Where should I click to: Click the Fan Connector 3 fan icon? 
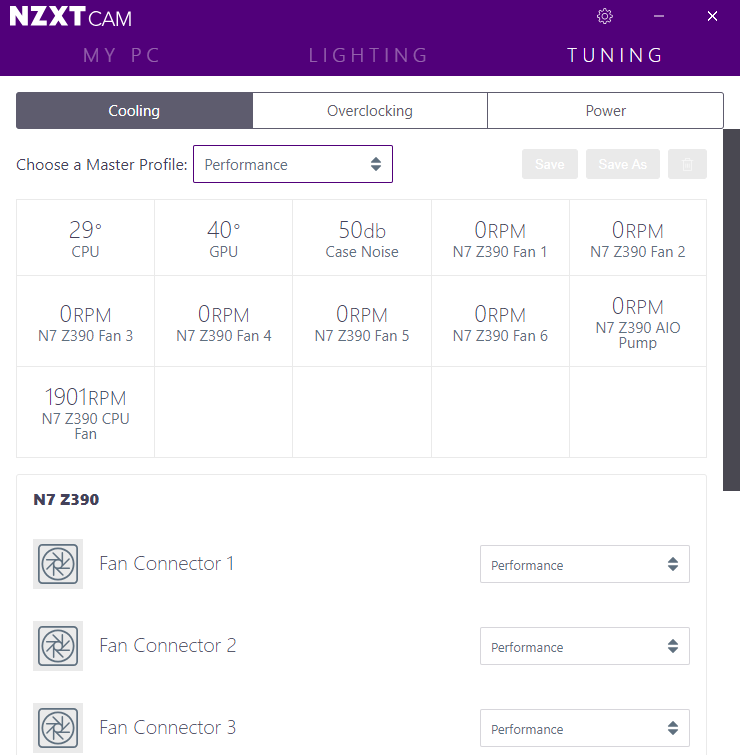(58, 728)
